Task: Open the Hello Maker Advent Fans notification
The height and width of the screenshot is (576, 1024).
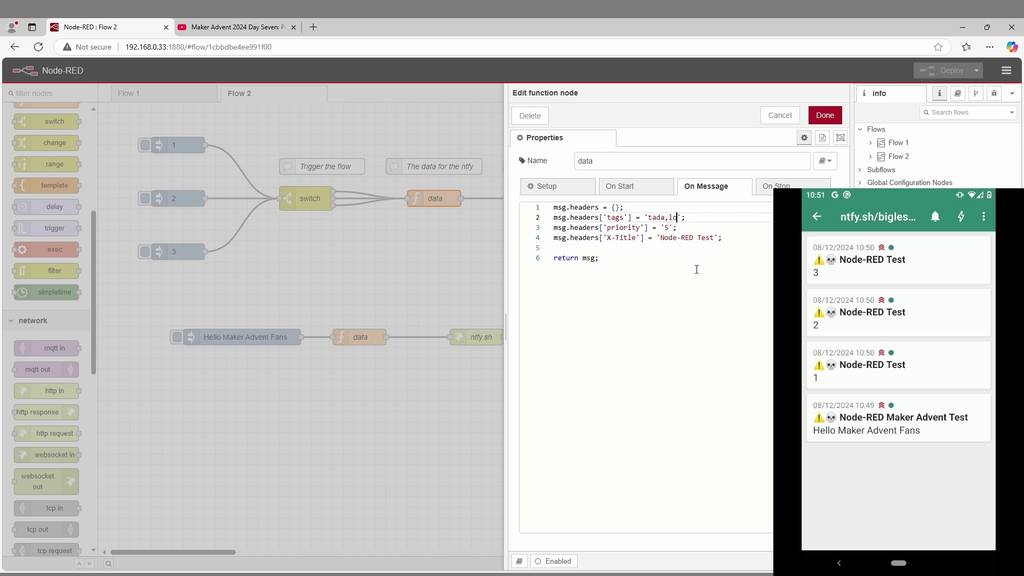Action: (898, 418)
